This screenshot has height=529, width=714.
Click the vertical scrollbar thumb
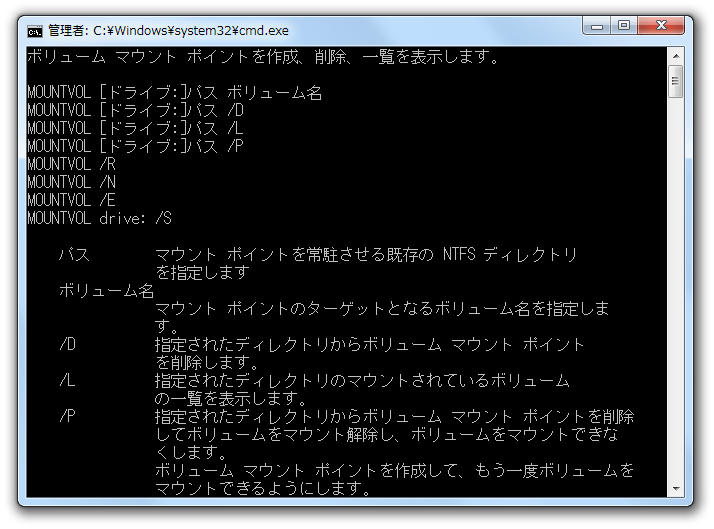(676, 81)
